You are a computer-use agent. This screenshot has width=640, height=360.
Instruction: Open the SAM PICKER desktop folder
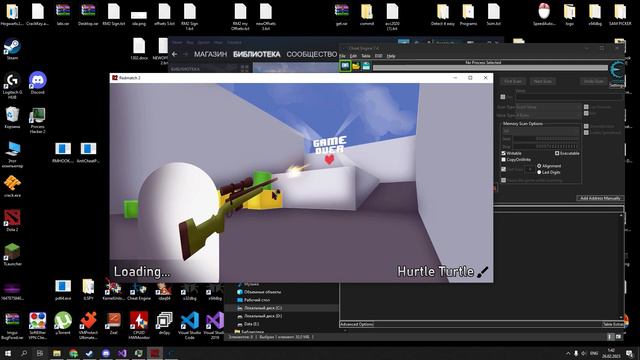620,14
